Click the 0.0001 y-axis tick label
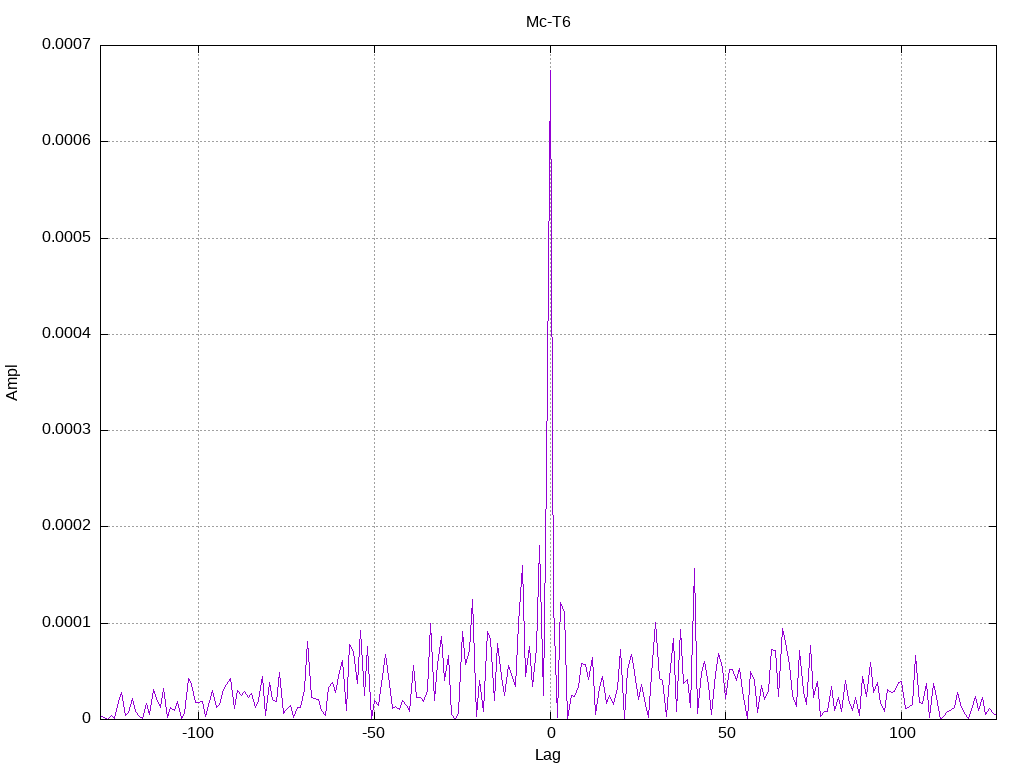The height and width of the screenshot is (768, 1024). [66, 622]
